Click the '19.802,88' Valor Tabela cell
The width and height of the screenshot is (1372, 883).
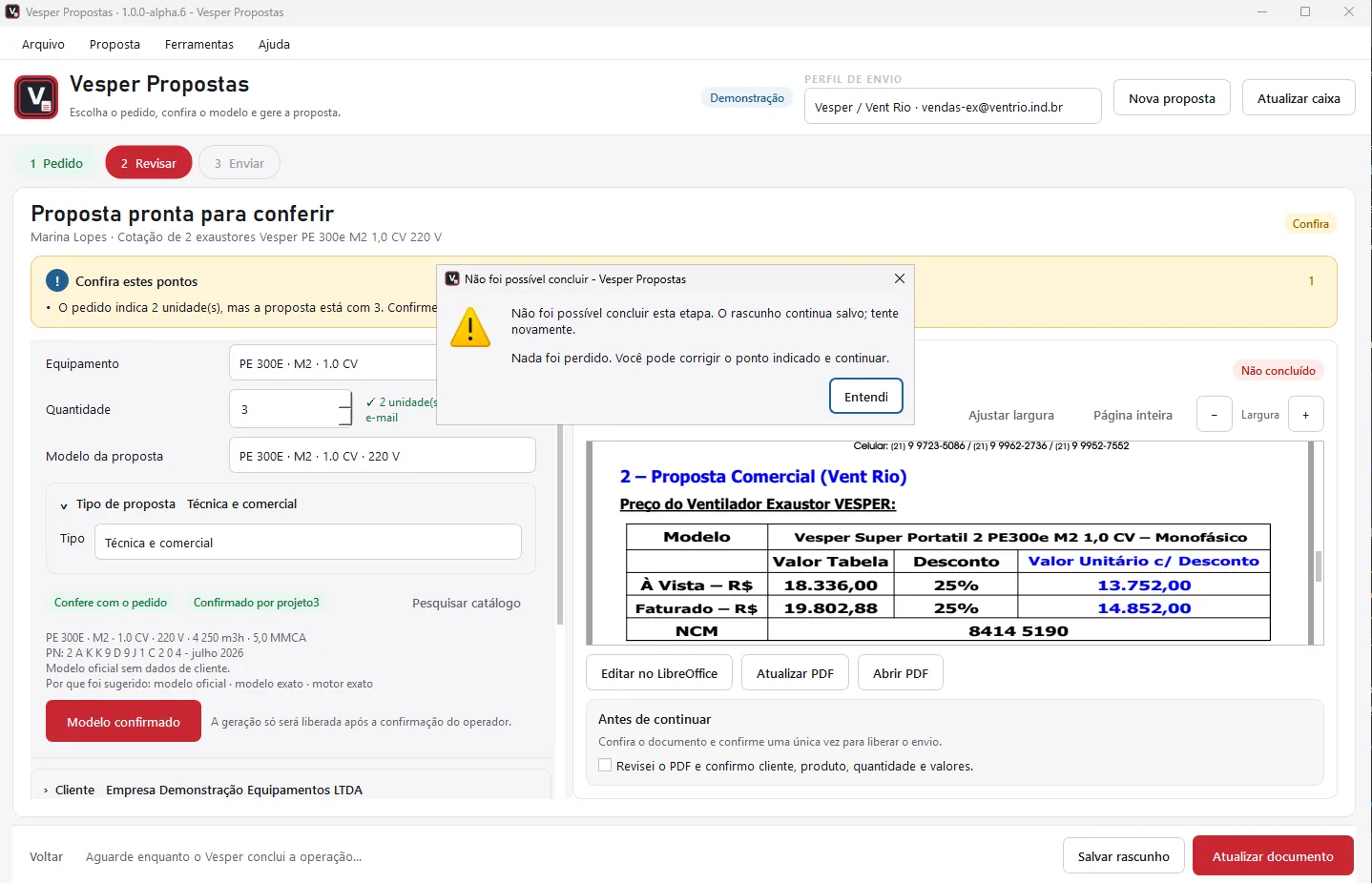click(x=830, y=607)
